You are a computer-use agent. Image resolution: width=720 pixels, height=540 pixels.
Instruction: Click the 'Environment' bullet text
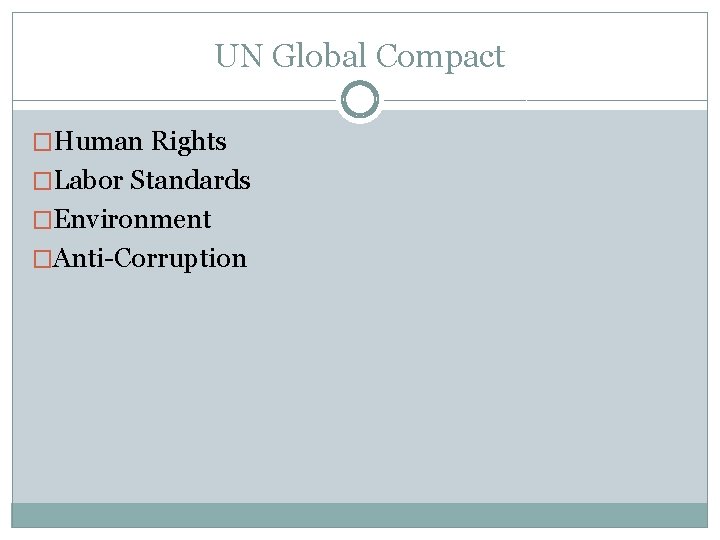pos(132,219)
